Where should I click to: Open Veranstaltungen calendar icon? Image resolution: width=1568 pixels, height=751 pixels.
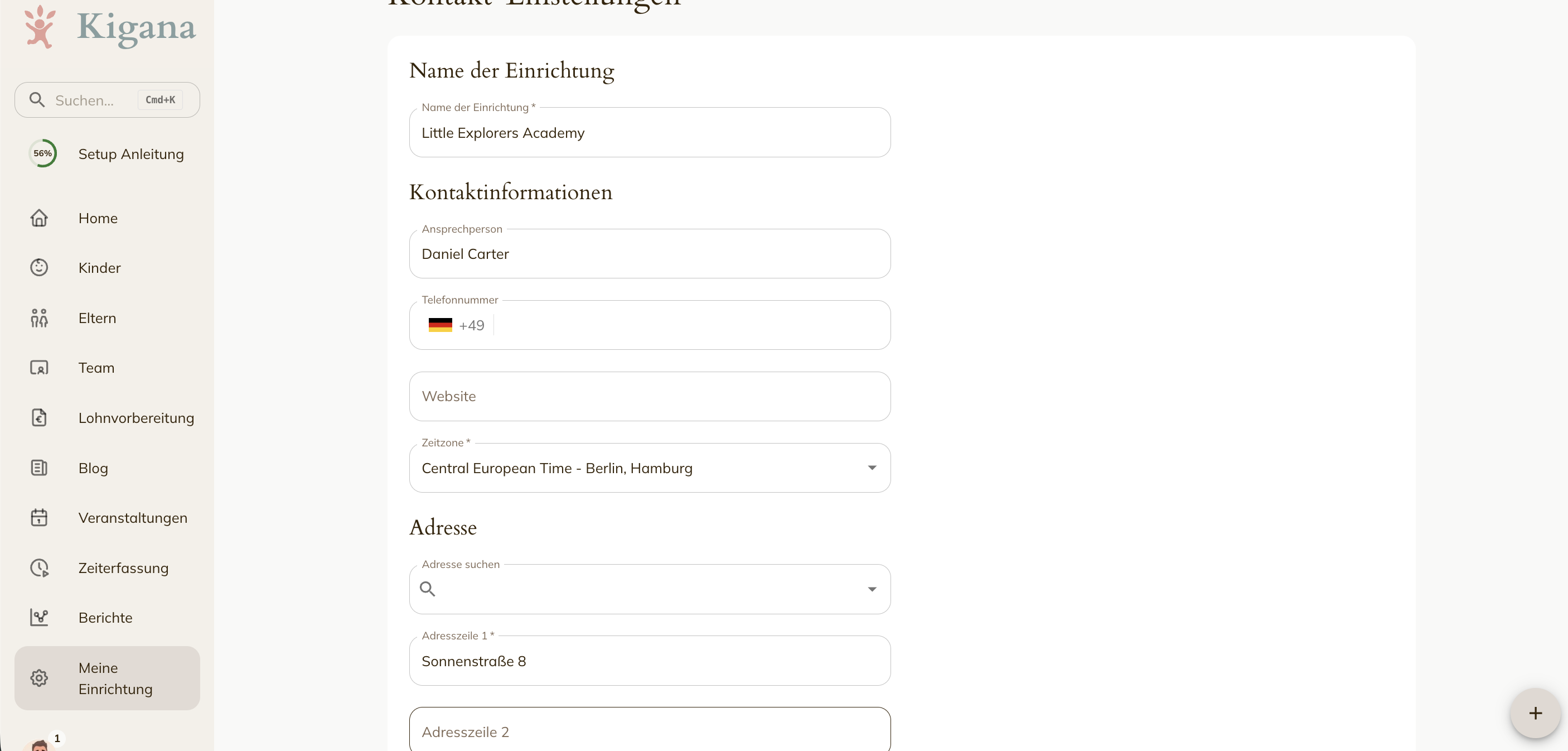(39, 518)
